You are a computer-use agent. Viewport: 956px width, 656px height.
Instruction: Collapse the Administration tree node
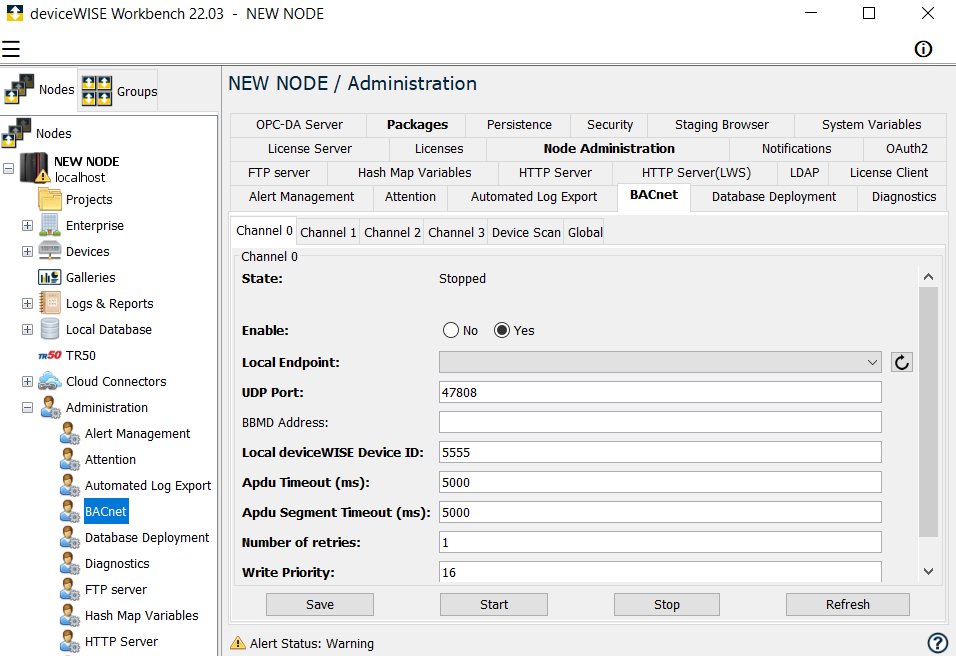(x=27, y=407)
